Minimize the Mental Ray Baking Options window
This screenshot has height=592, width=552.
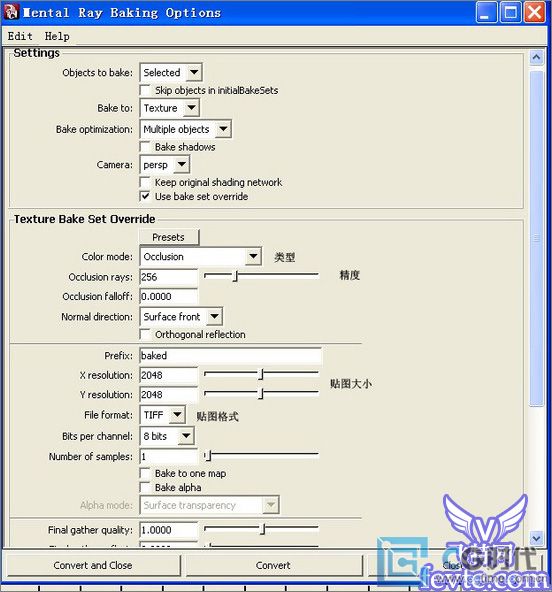(x=486, y=12)
